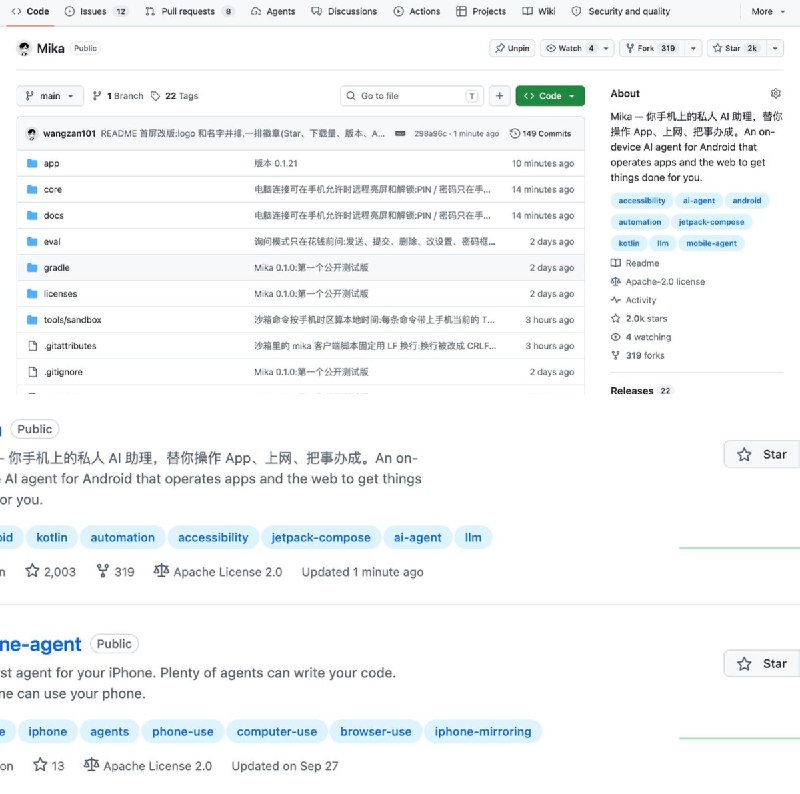800x794 pixels.
Task: Expand the green Code dropdown button
Action: click(x=550, y=96)
